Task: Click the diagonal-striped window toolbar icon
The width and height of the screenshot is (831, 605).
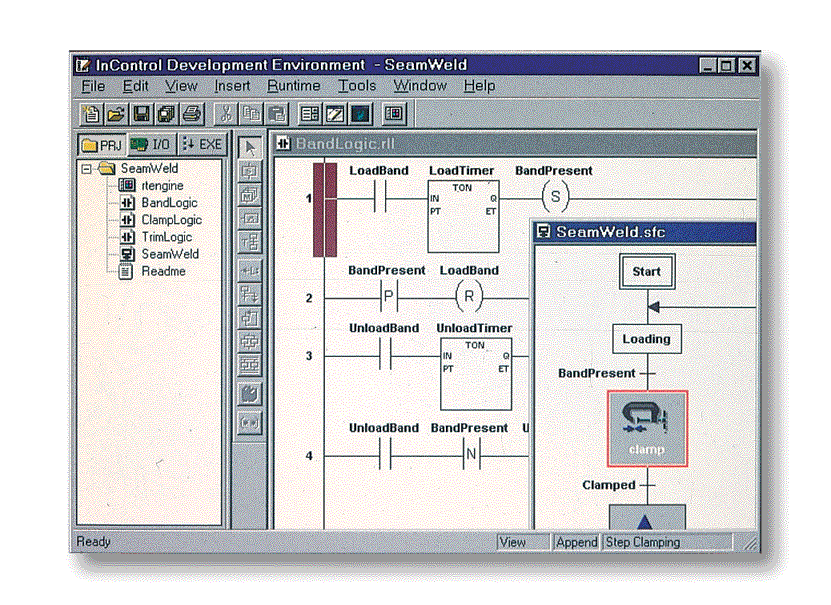Action: click(x=335, y=113)
